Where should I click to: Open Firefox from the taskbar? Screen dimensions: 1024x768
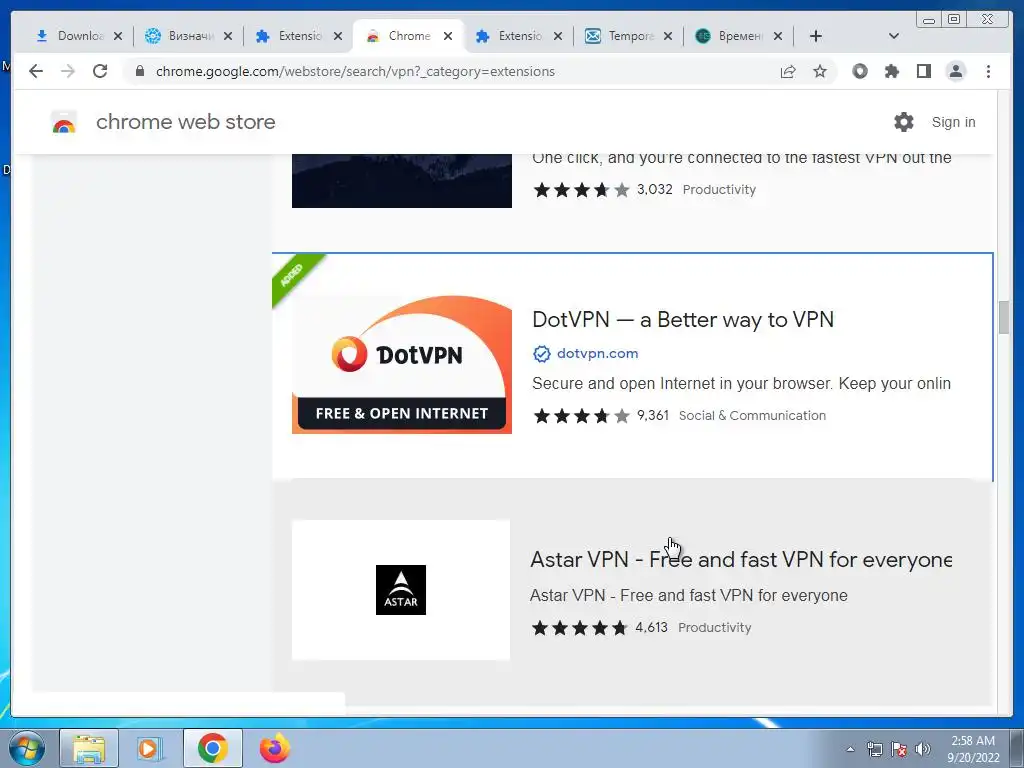[274, 748]
